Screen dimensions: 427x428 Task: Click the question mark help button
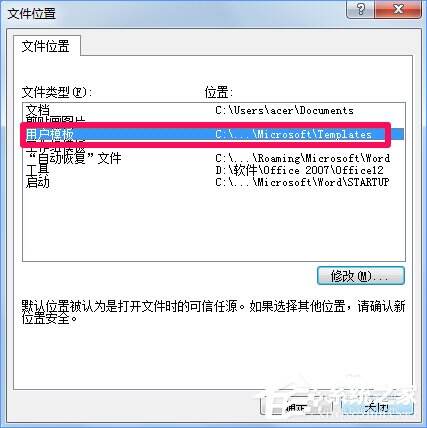[360, 9]
